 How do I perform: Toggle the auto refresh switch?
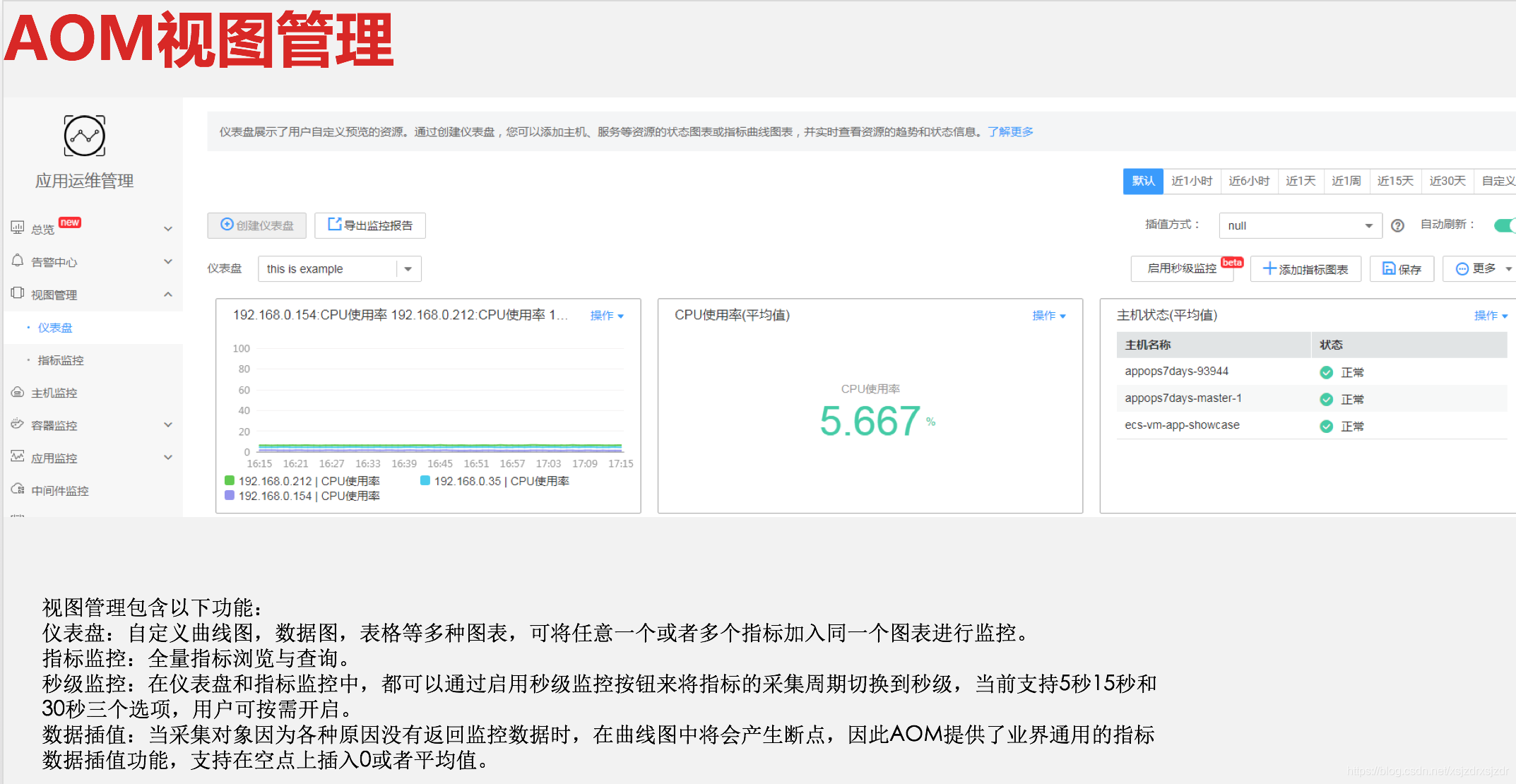click(1505, 225)
